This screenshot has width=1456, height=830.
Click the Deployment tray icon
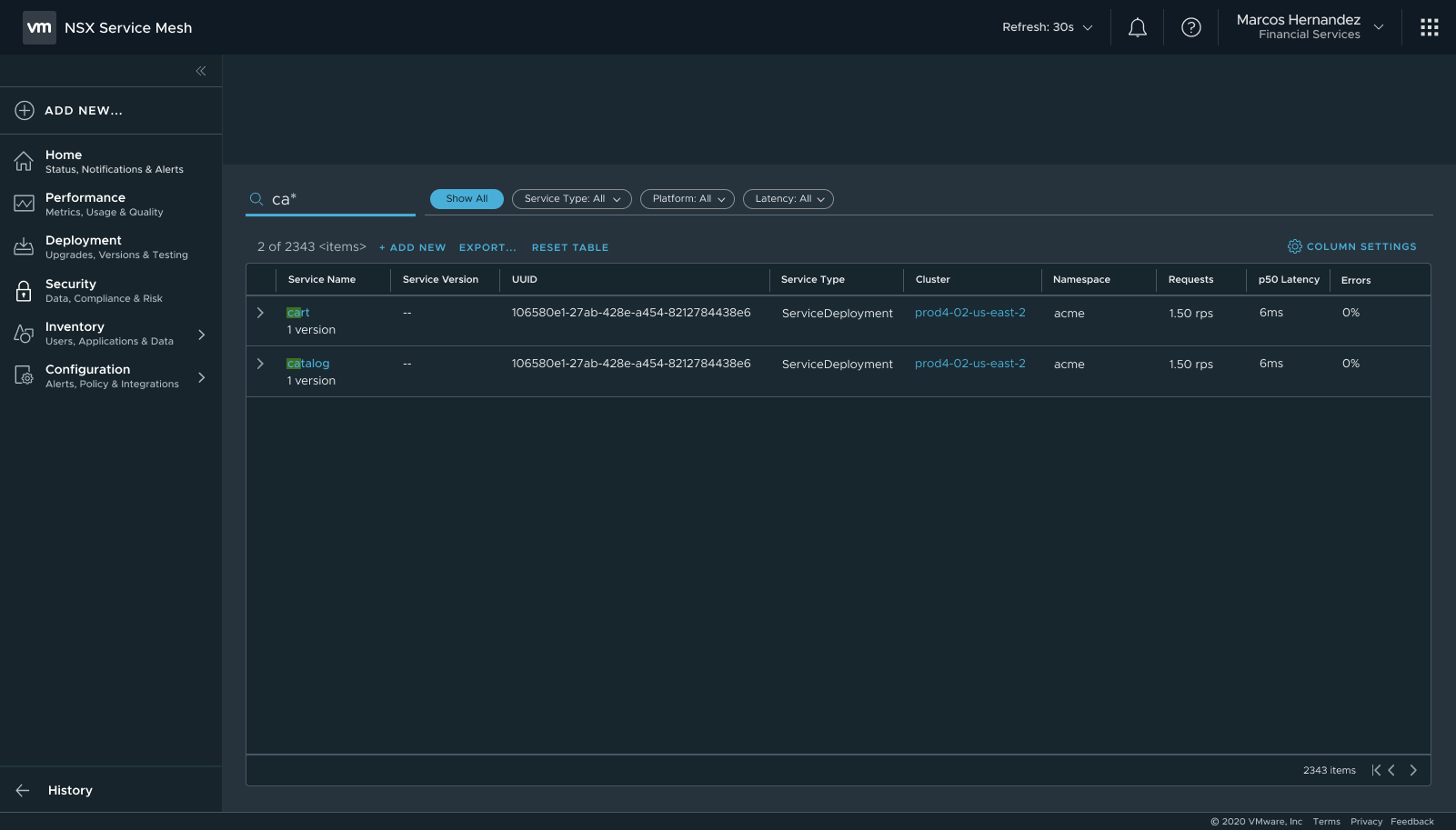[24, 246]
